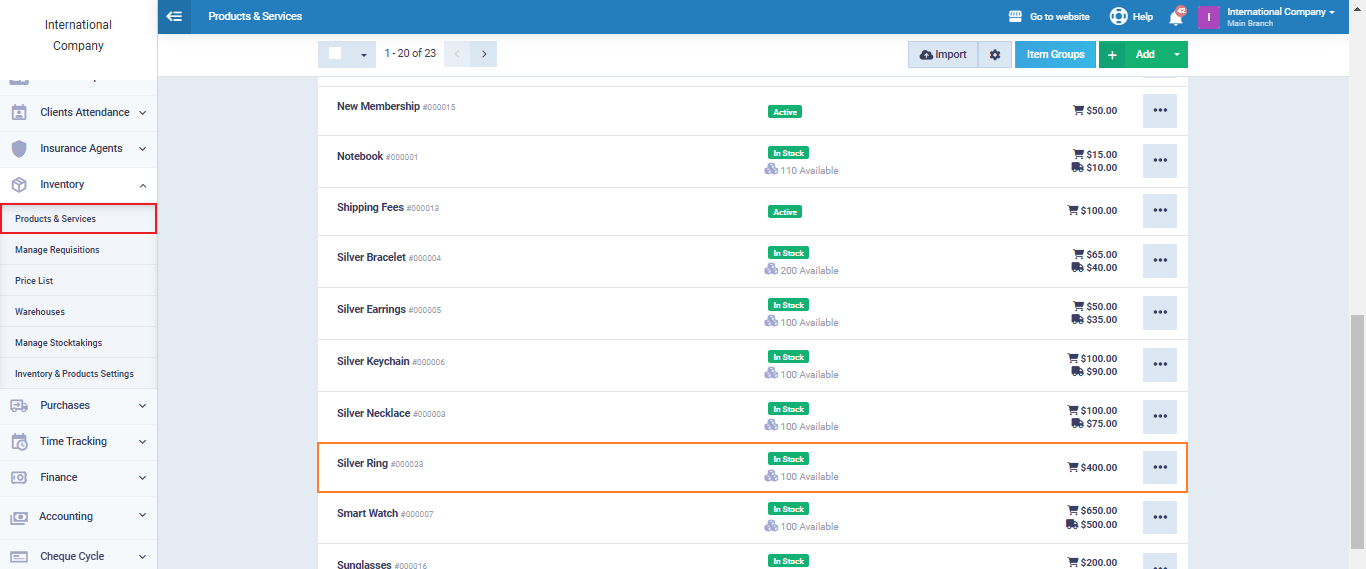Open the notifications bell icon
Image resolution: width=1366 pixels, height=569 pixels.
pos(1176,17)
